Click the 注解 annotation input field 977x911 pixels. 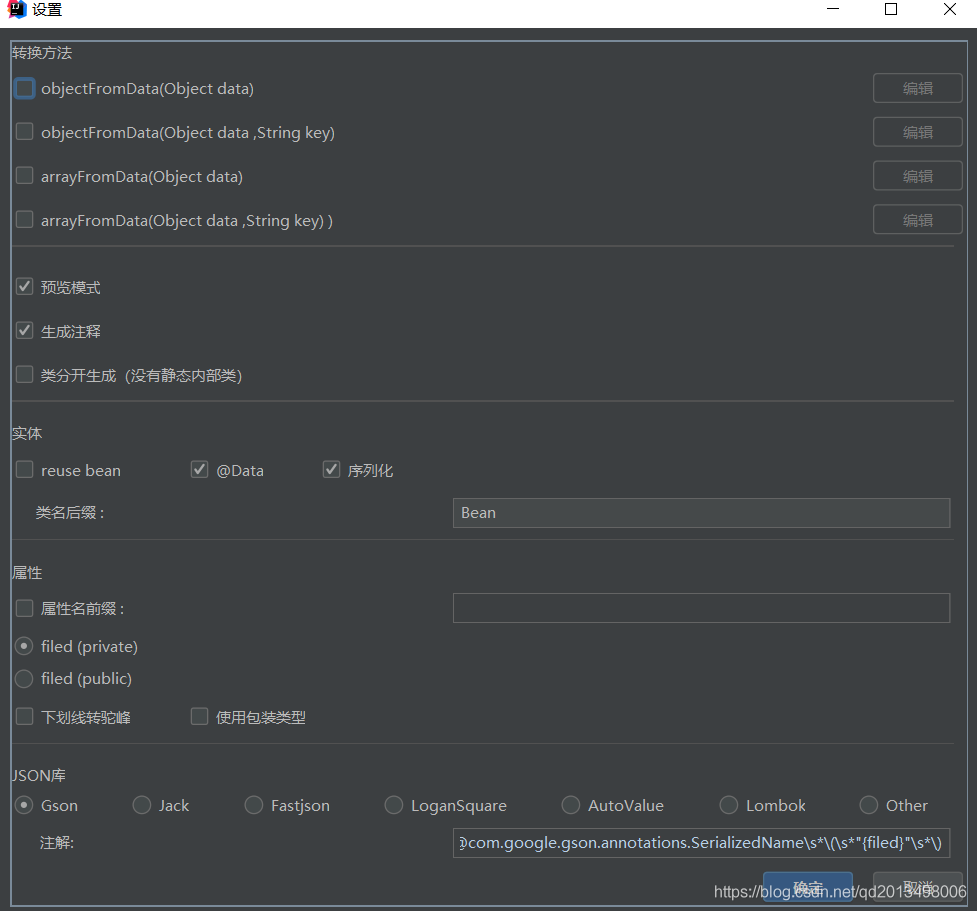click(702, 843)
